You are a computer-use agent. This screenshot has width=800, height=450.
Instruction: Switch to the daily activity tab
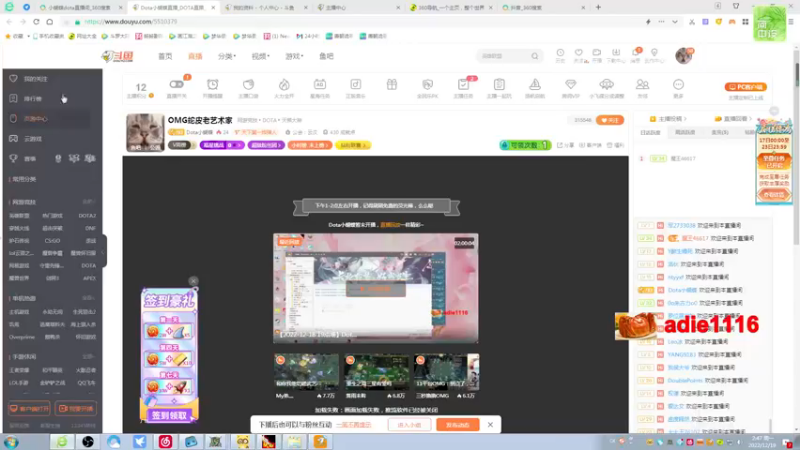(650, 132)
